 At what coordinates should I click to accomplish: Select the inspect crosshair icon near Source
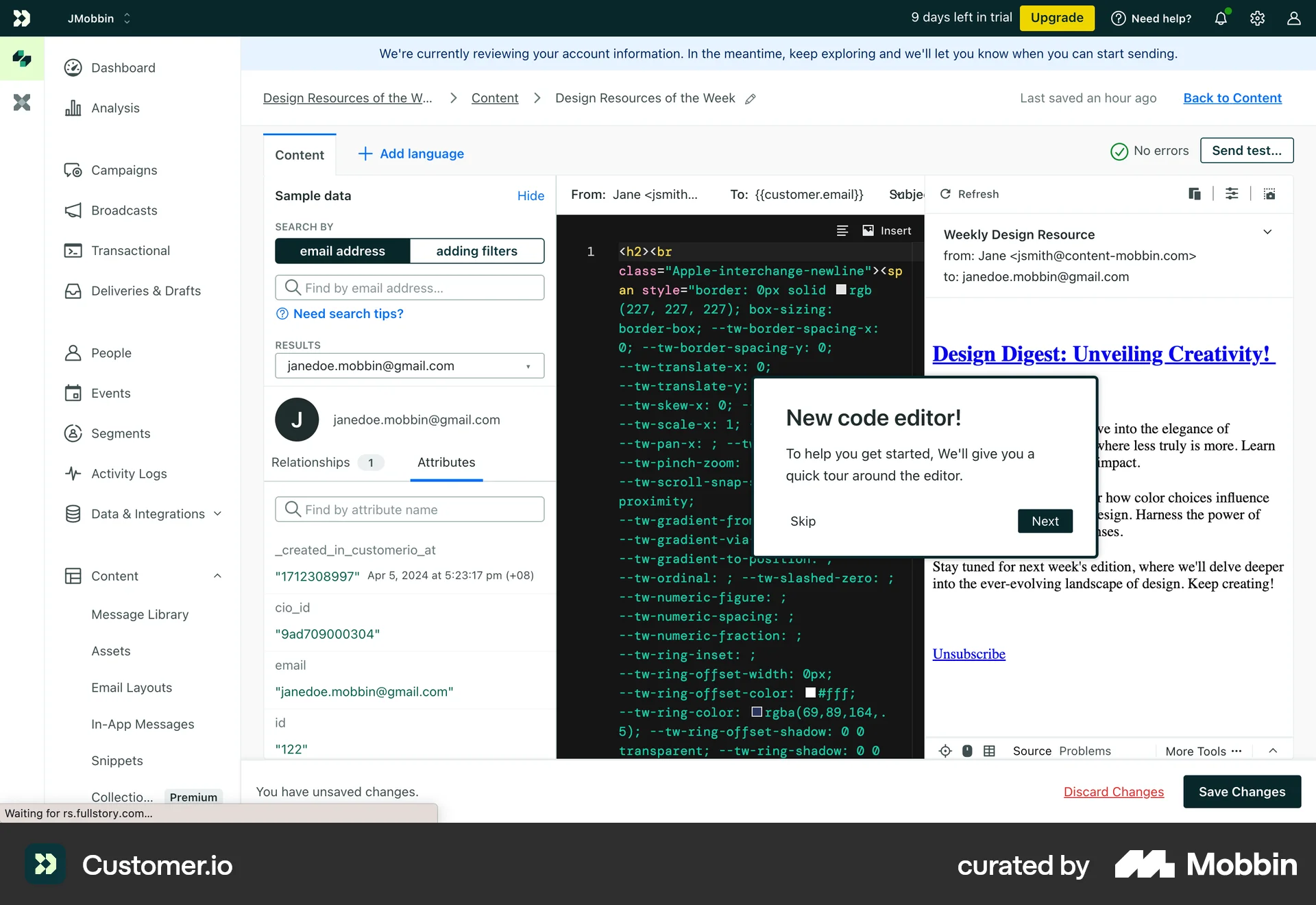(x=945, y=751)
